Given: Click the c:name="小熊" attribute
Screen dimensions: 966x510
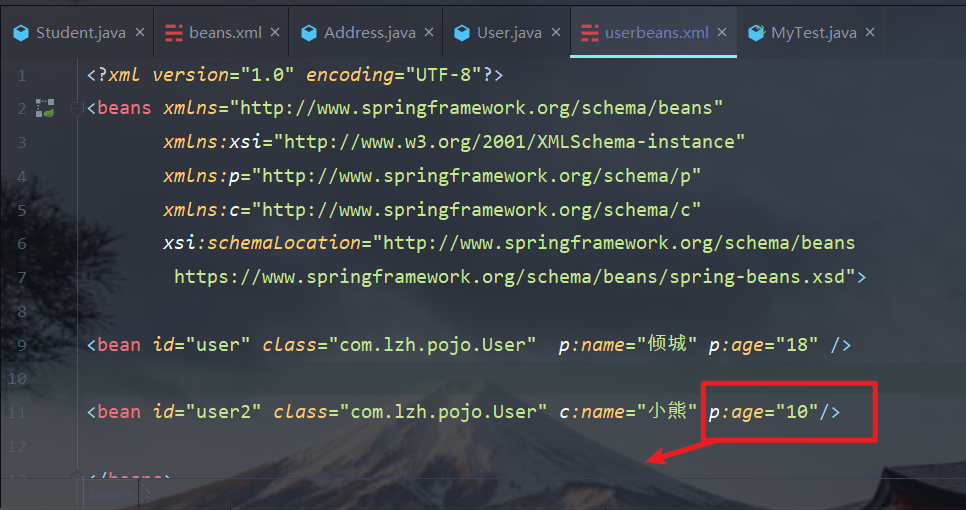Looking at the screenshot, I should [x=628, y=411].
